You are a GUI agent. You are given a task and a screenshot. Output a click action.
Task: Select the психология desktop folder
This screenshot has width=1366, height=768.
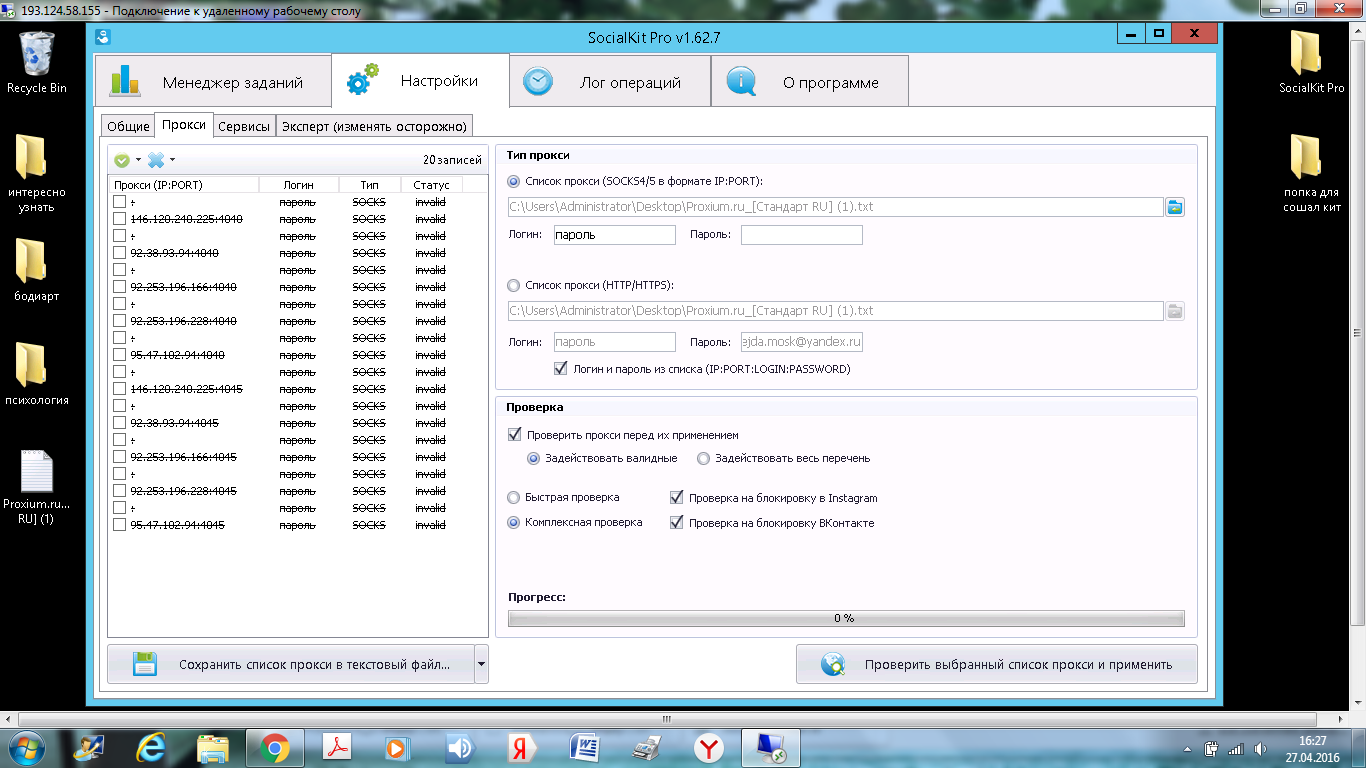pos(37,373)
